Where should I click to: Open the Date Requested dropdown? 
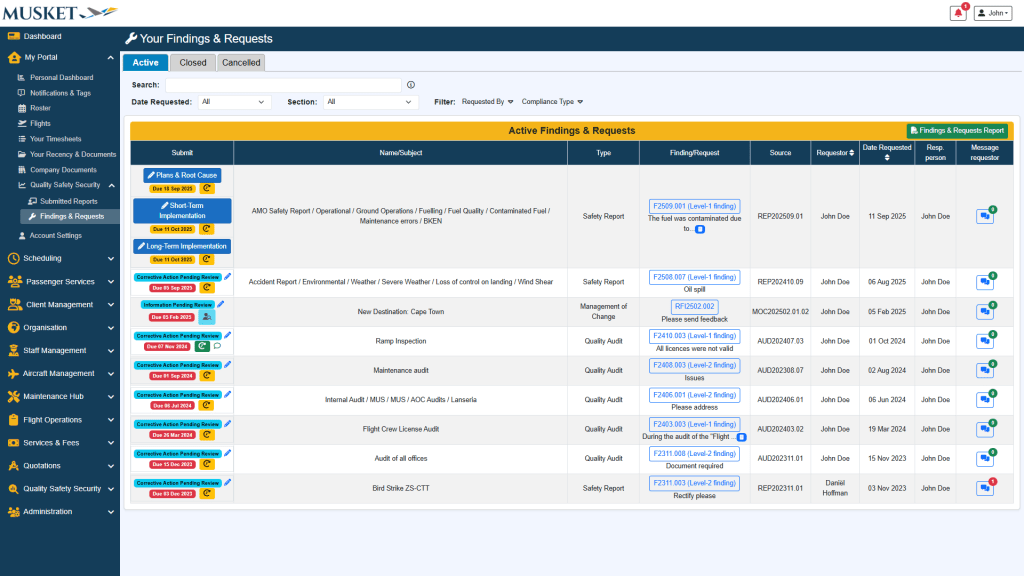point(234,102)
